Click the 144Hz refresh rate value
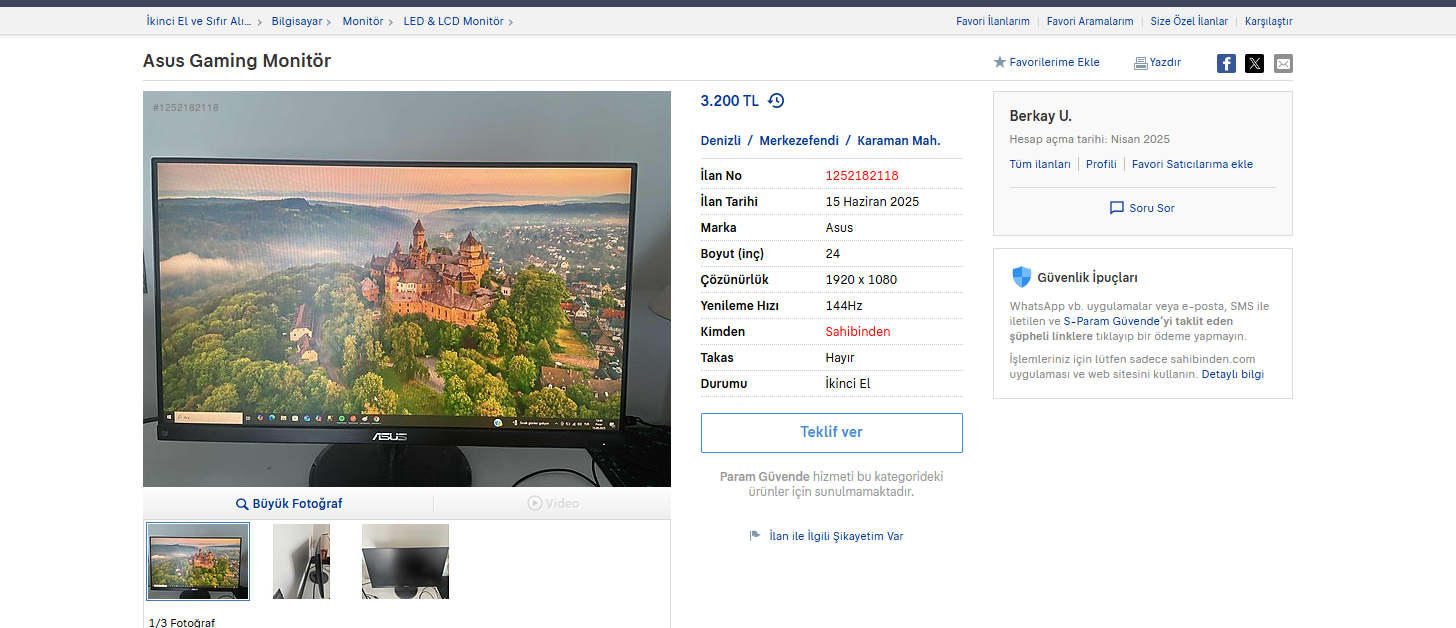 tap(844, 305)
